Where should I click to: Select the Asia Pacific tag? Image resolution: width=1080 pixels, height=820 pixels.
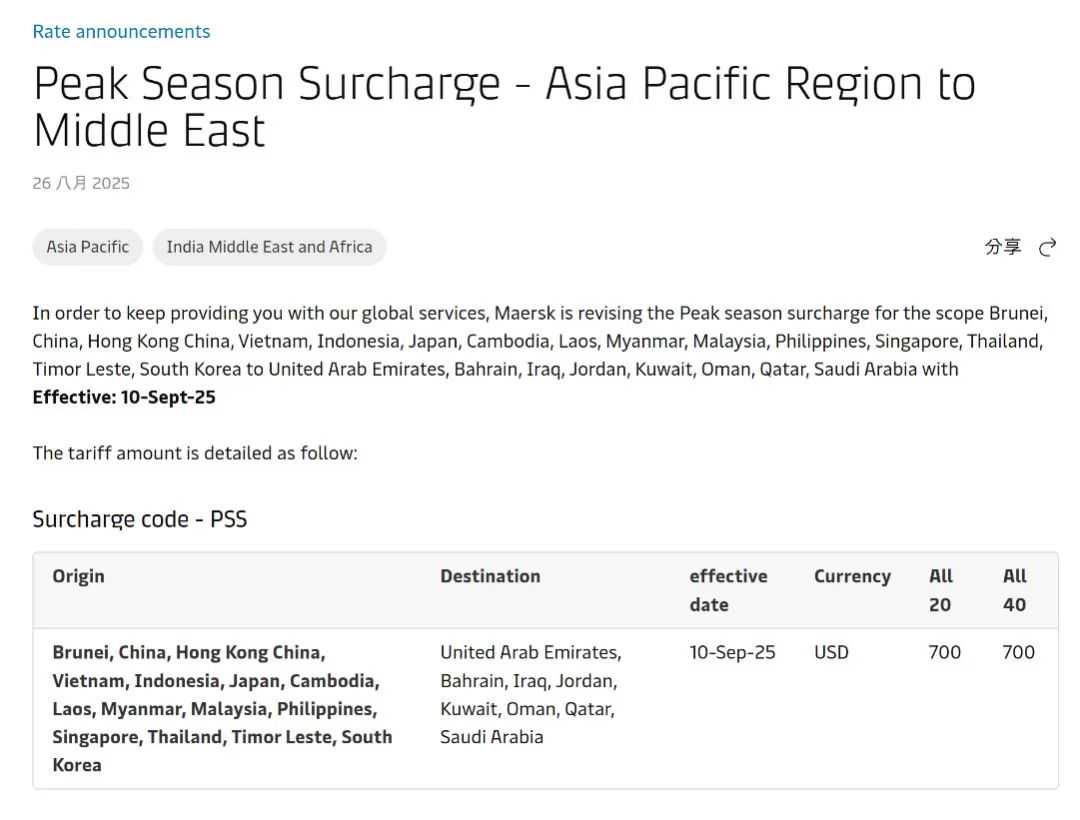coord(88,247)
